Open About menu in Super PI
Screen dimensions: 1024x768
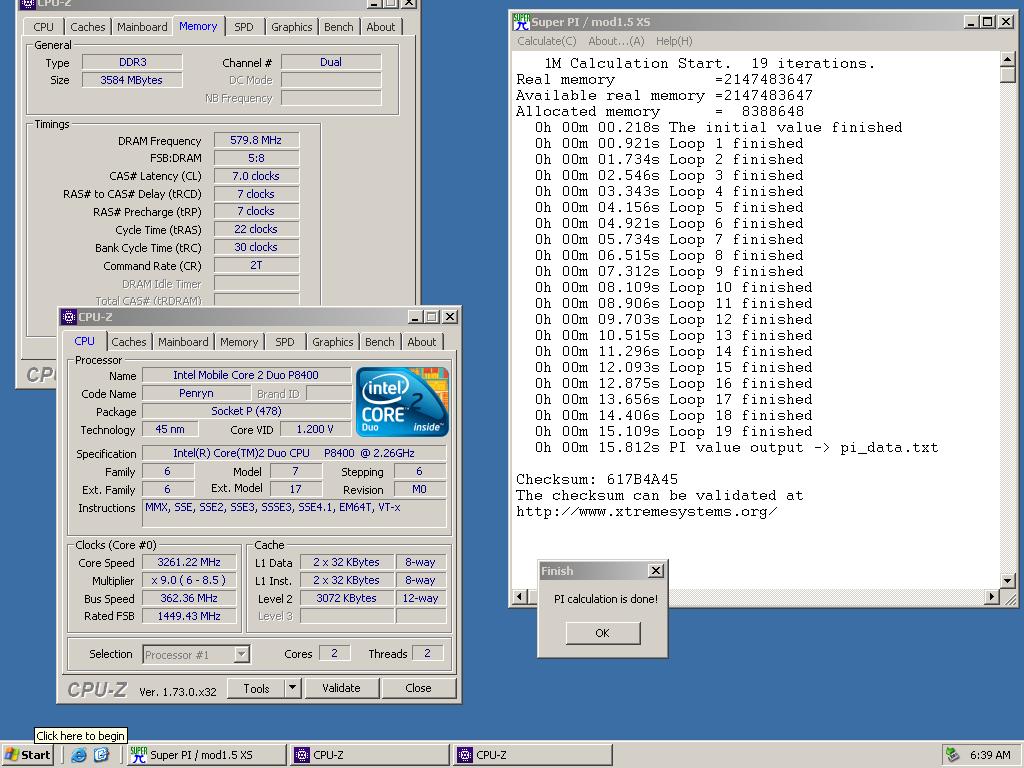[x=616, y=41]
